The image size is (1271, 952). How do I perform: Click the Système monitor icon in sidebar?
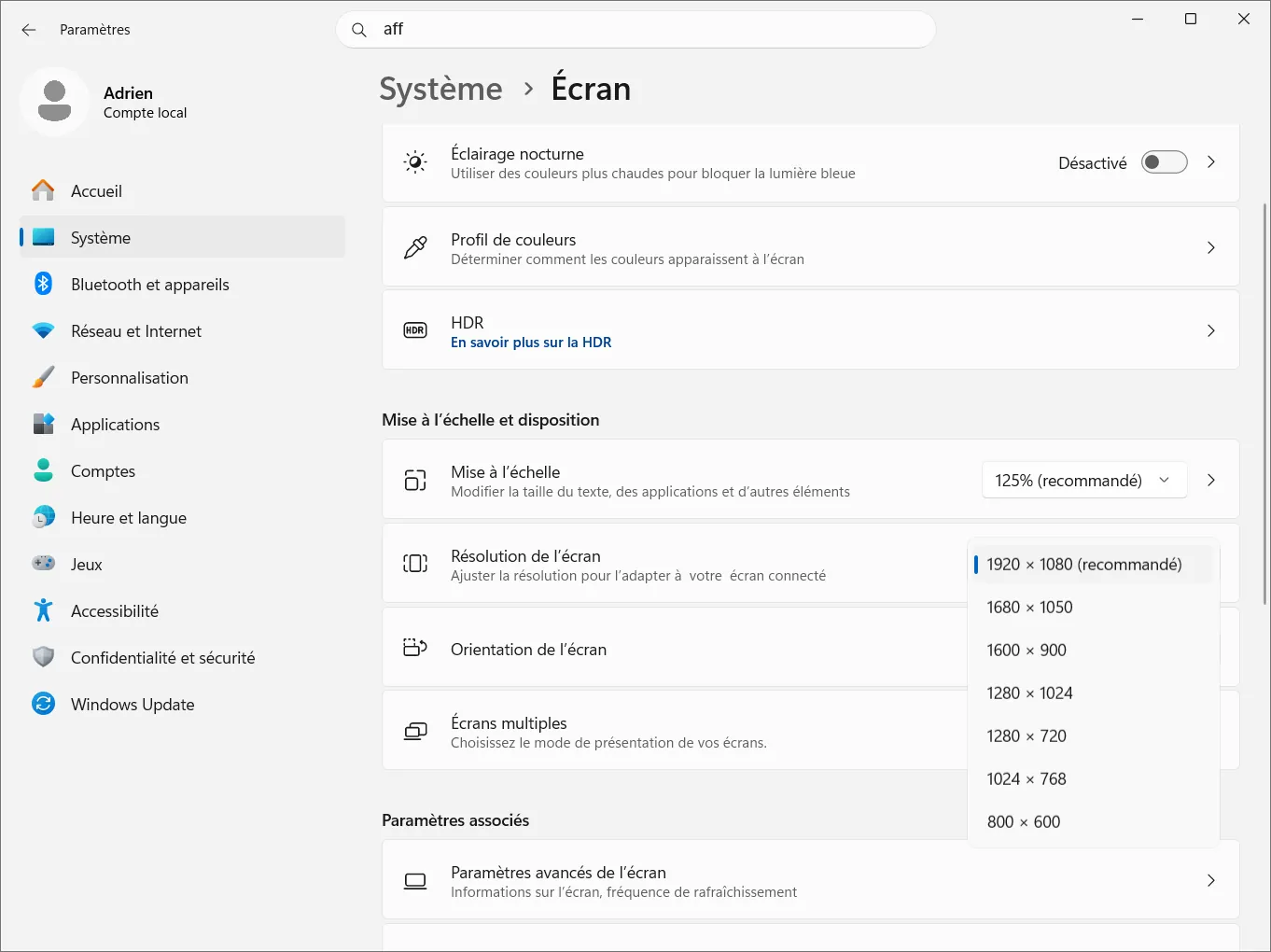[x=43, y=237]
